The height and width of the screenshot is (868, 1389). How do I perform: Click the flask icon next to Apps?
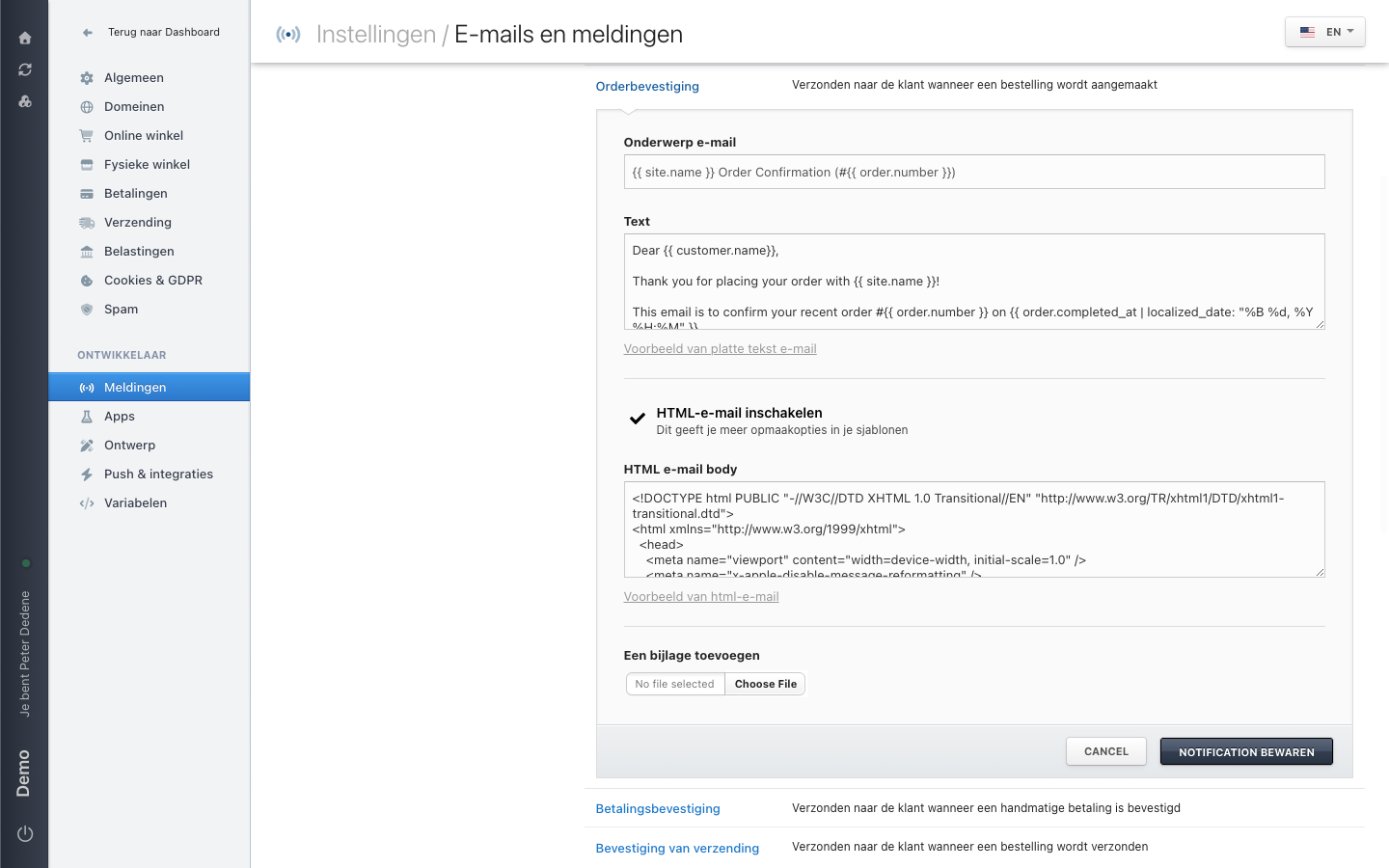pos(87,417)
